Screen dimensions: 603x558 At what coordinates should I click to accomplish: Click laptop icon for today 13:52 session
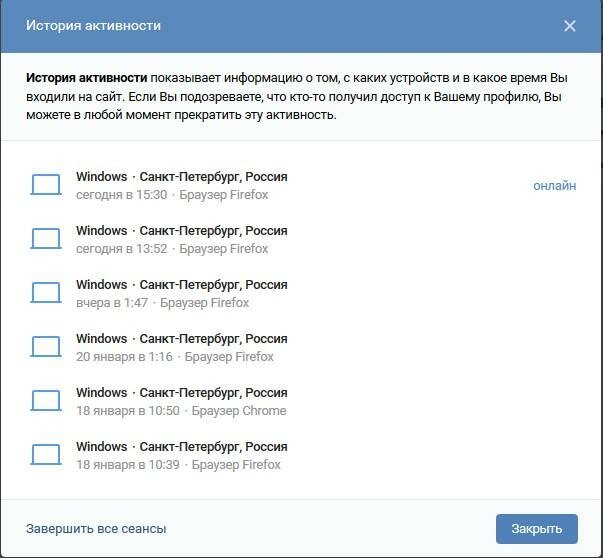pos(46,239)
